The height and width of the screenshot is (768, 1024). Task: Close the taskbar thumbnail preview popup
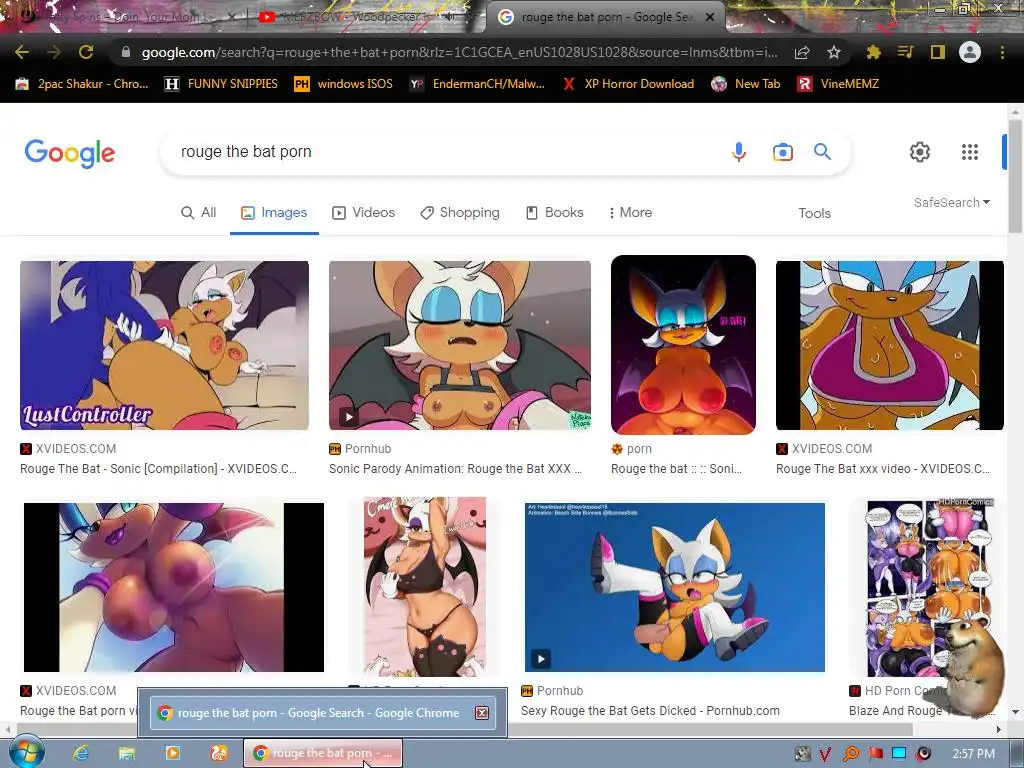point(482,712)
